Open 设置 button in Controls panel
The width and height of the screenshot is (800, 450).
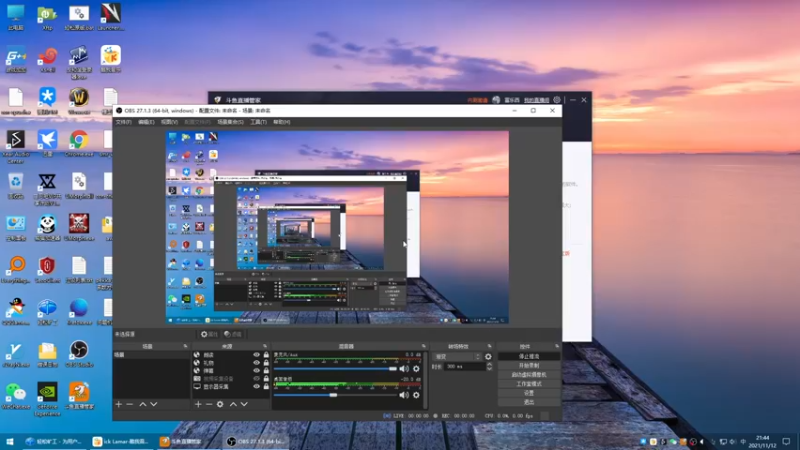tap(529, 393)
